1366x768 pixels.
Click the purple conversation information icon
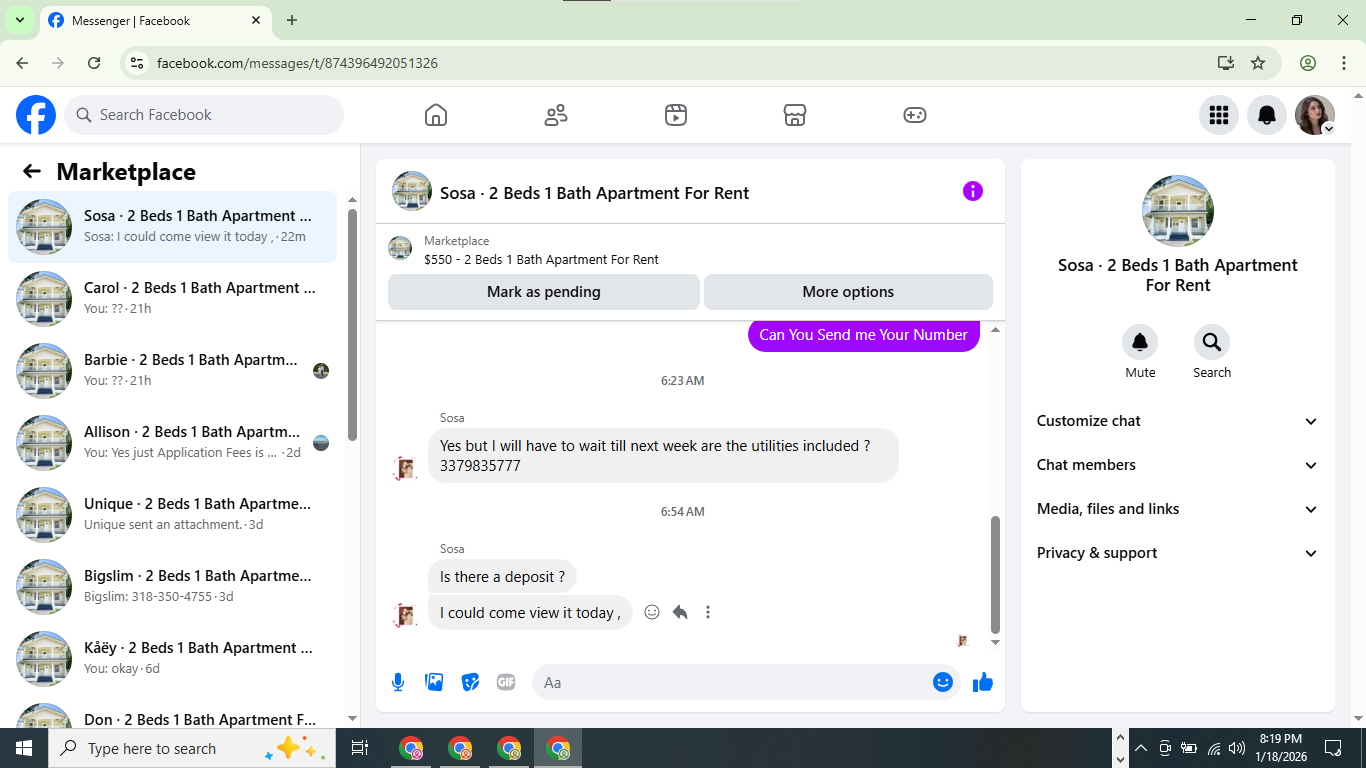tap(973, 191)
